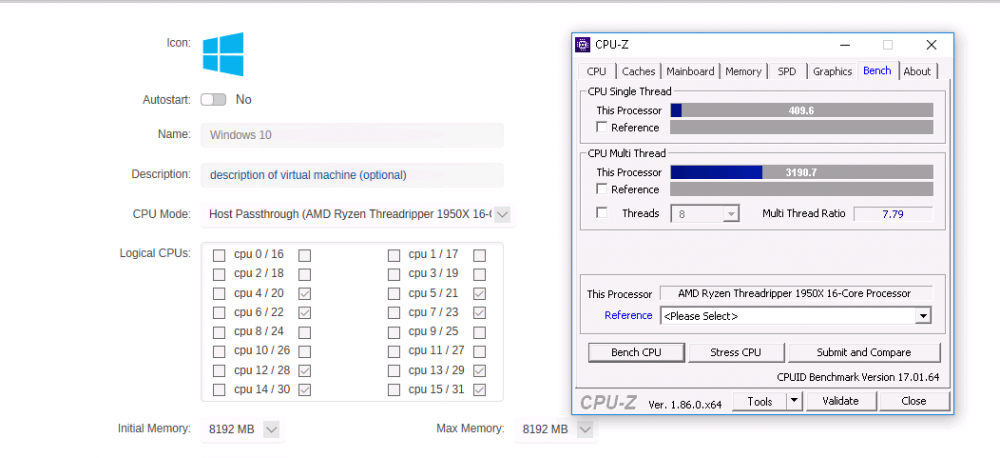
Task: Tick the Threads checkbox in CPU-Z
Action: pos(601,212)
